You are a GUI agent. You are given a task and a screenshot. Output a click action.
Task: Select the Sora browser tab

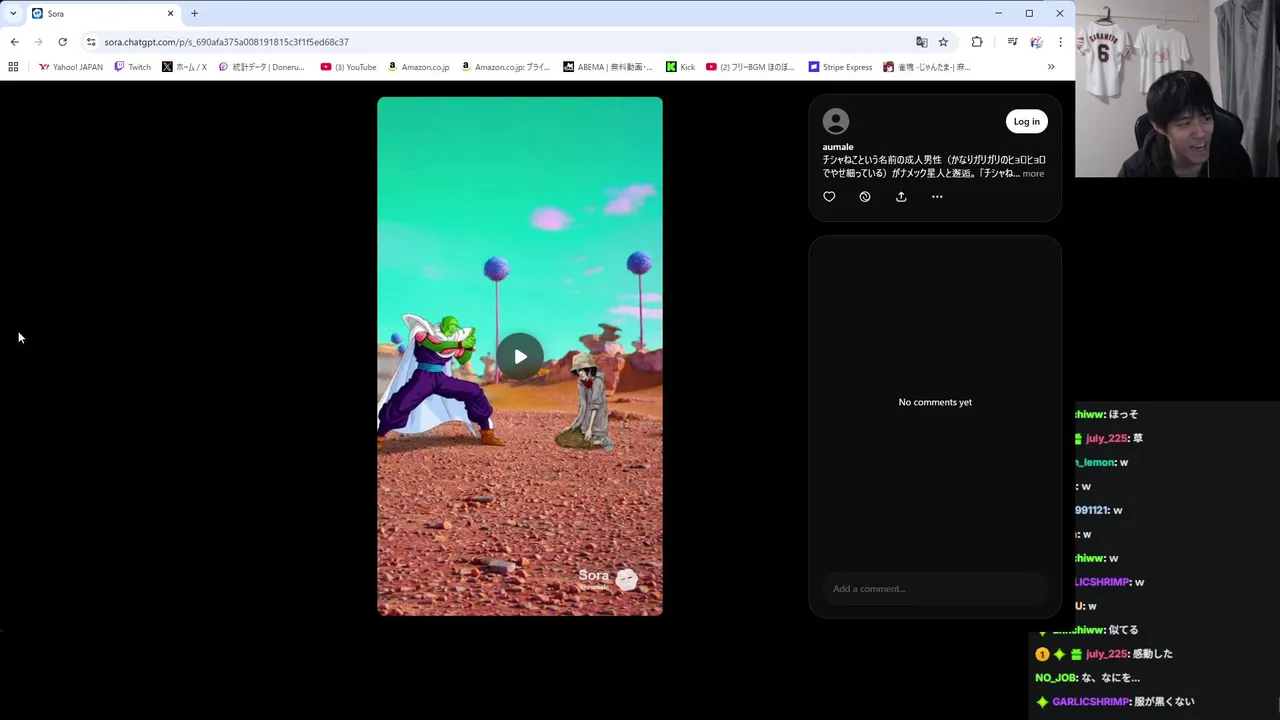pyautogui.click(x=102, y=14)
